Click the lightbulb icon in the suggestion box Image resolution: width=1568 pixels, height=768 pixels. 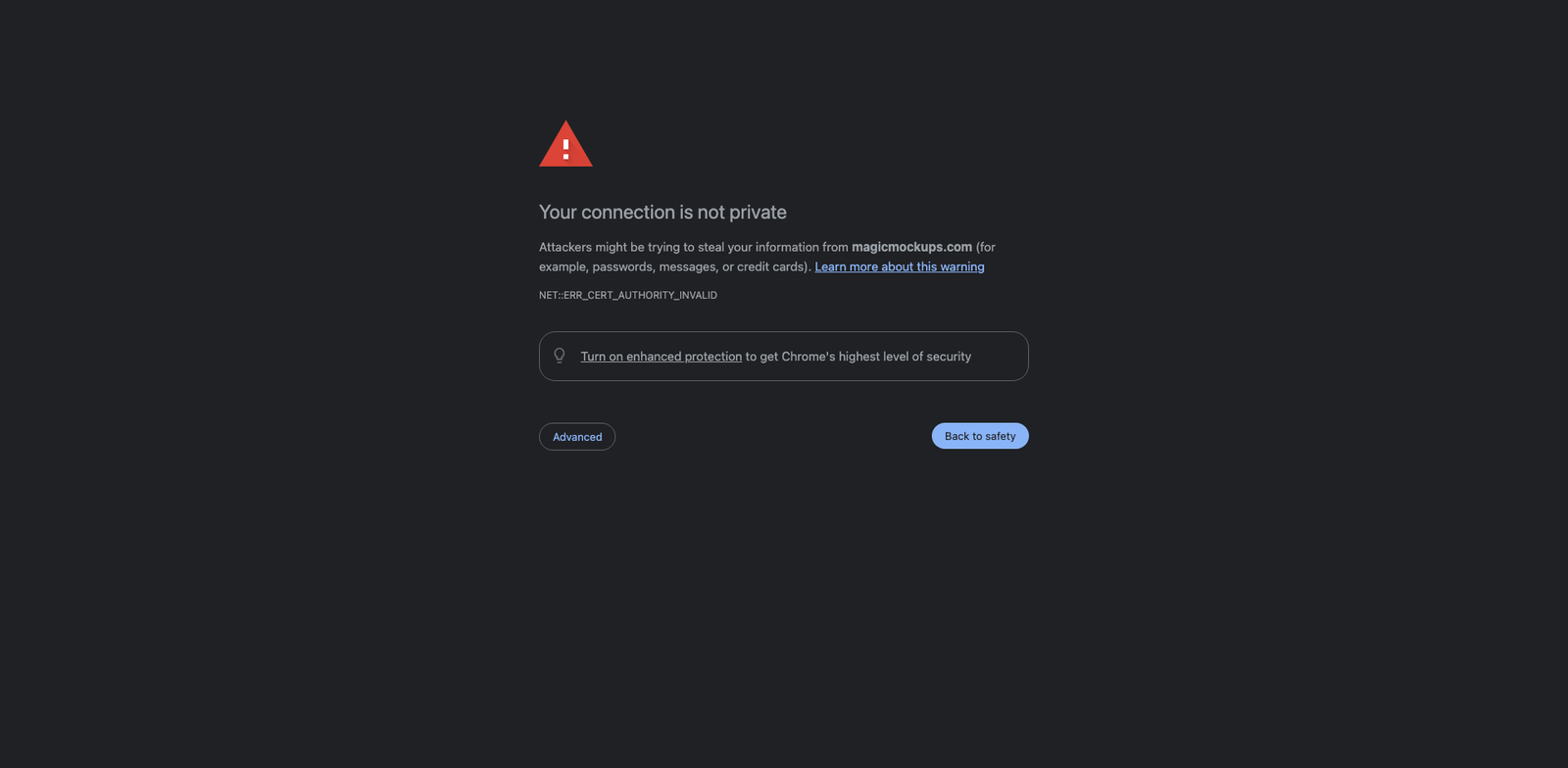(x=560, y=356)
